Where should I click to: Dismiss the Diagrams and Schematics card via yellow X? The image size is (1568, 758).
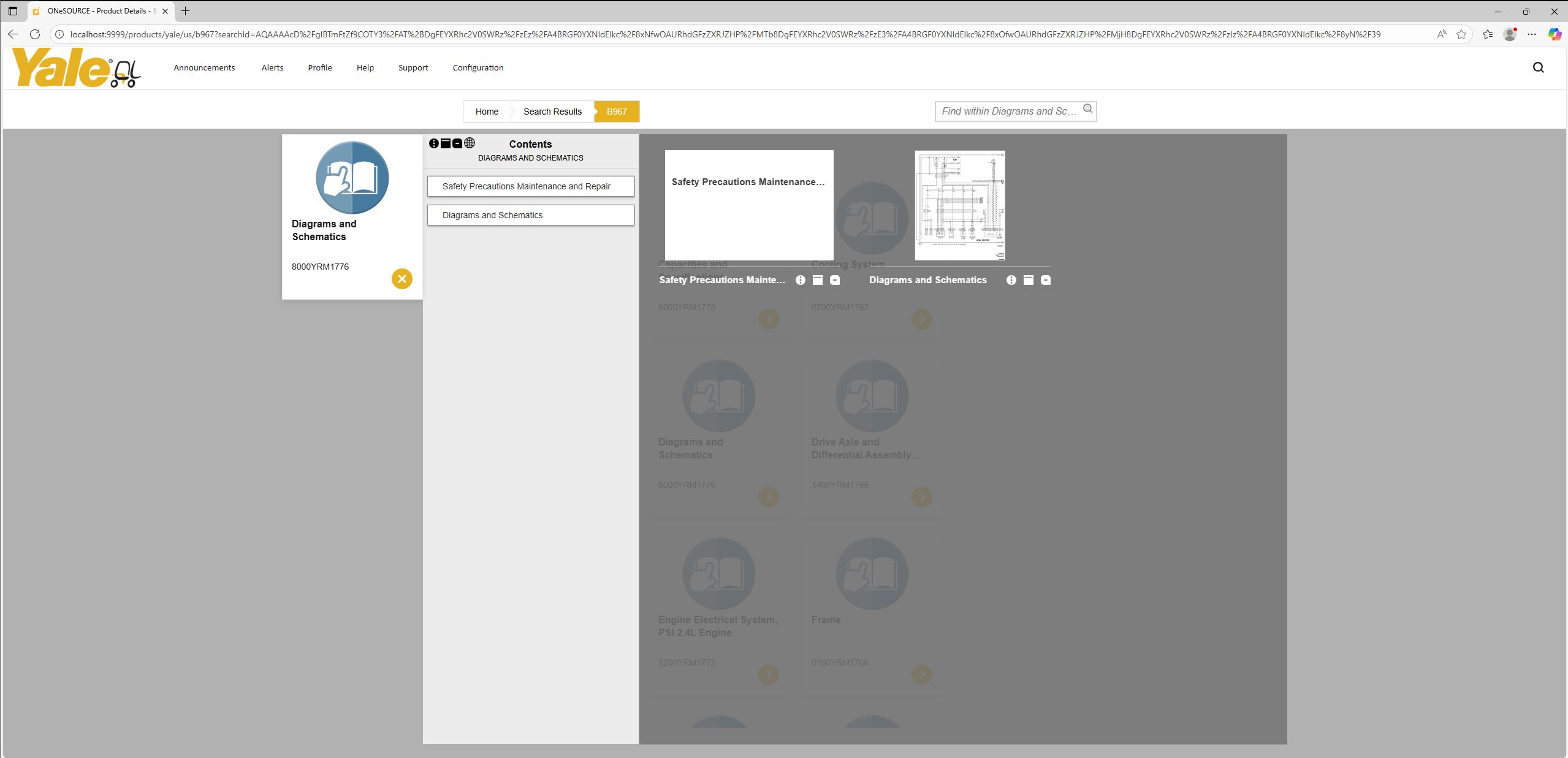coord(402,279)
